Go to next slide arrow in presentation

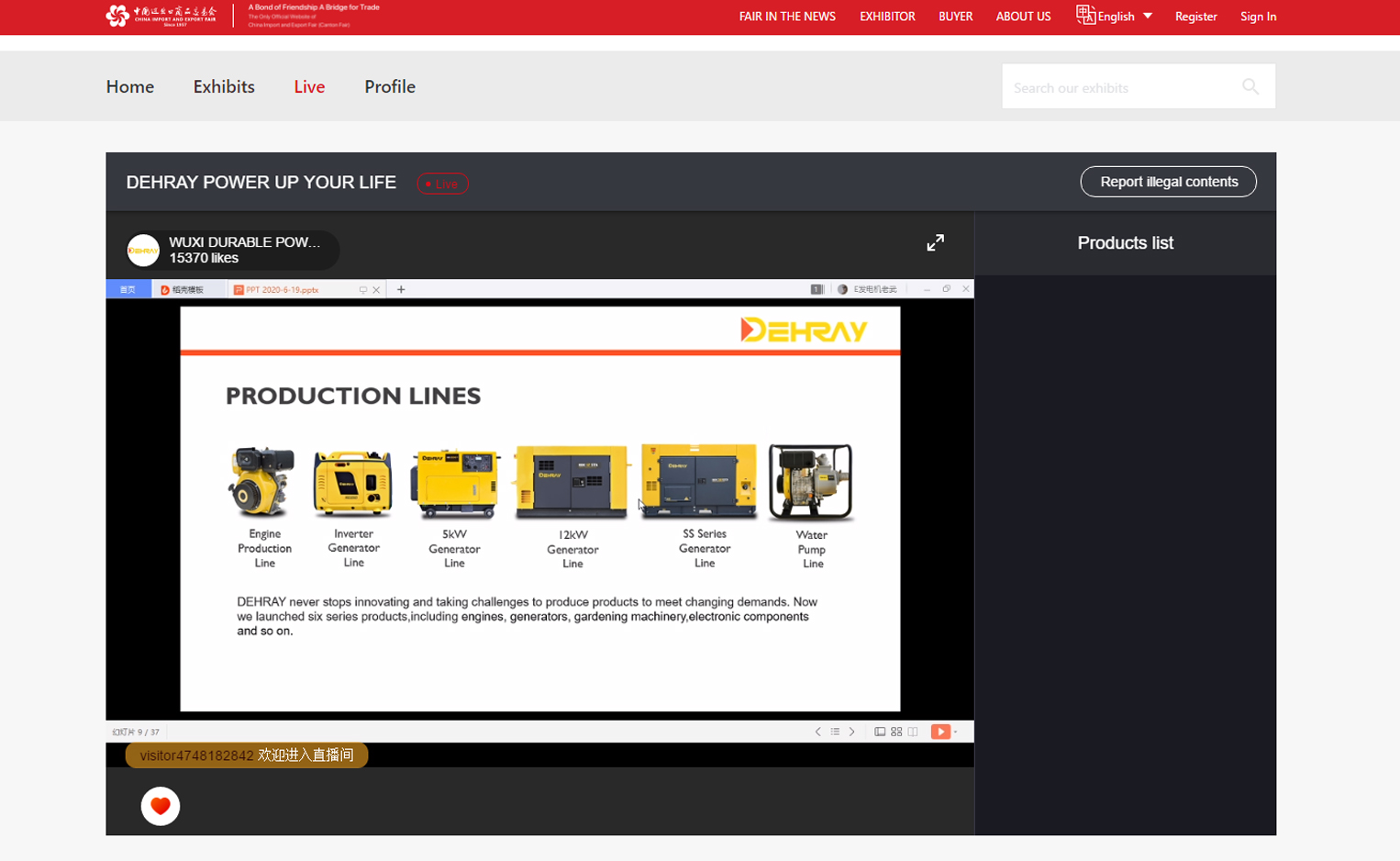click(852, 732)
